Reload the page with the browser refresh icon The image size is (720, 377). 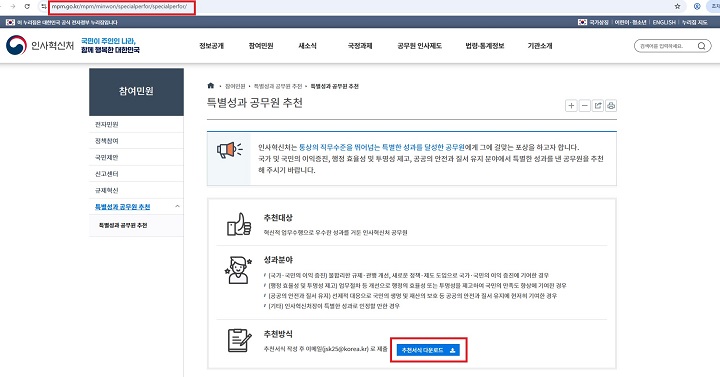27,6
